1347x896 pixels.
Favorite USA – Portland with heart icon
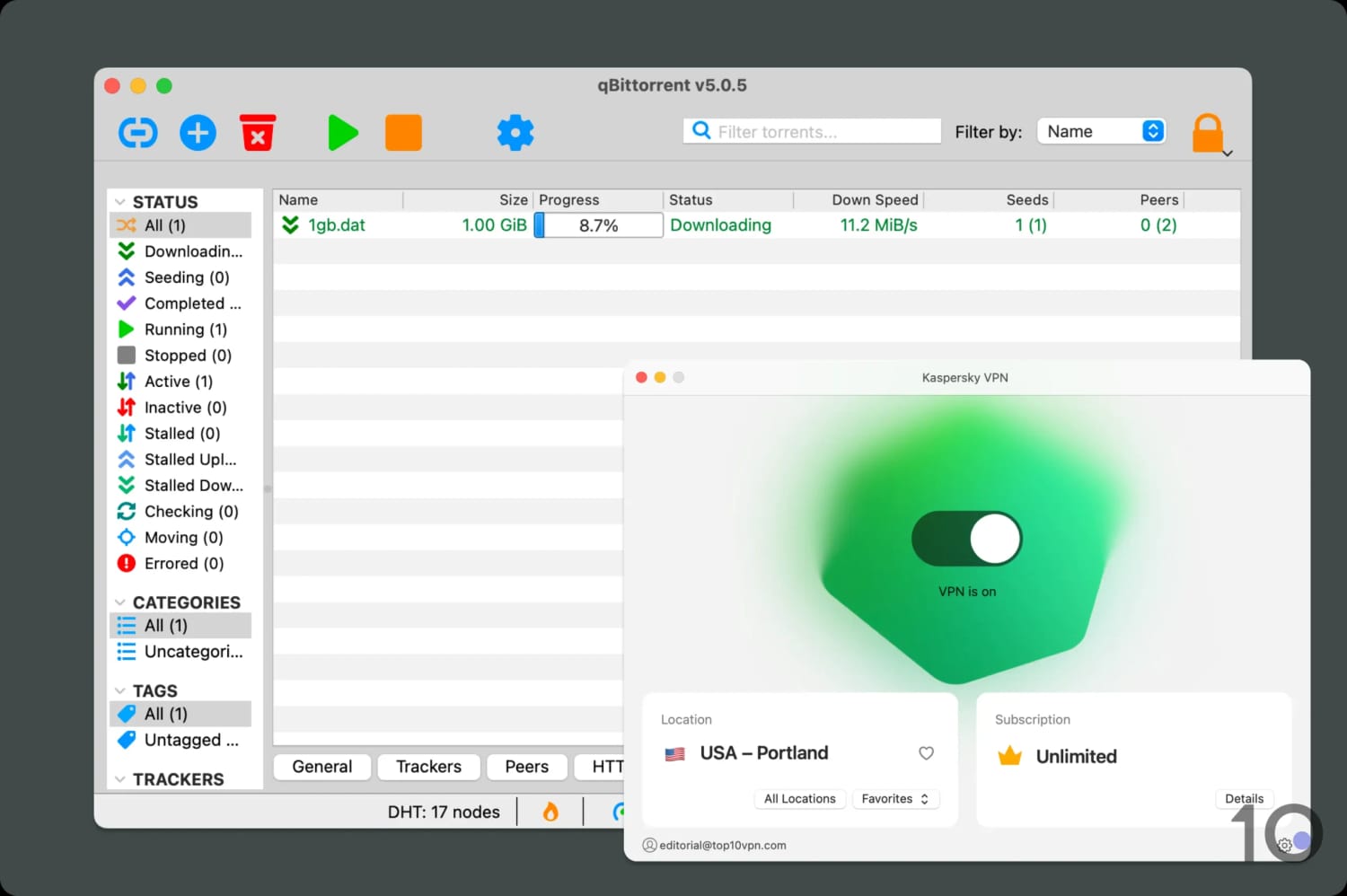tap(926, 753)
